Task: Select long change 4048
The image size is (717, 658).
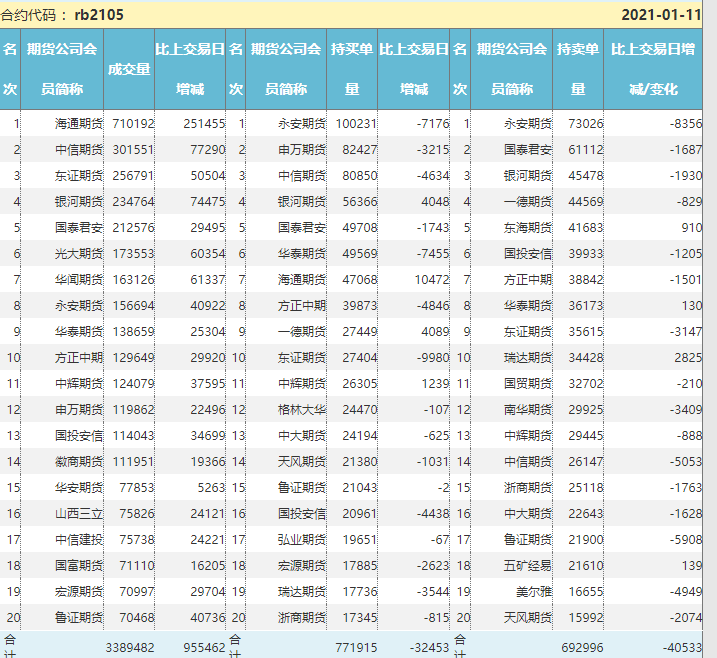Action: point(435,202)
